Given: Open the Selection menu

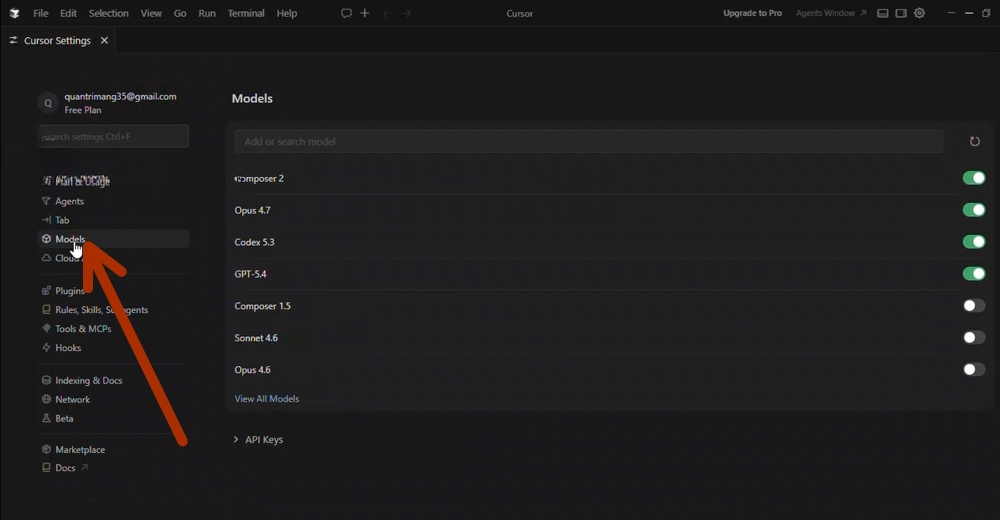Looking at the screenshot, I should pyautogui.click(x=108, y=13).
